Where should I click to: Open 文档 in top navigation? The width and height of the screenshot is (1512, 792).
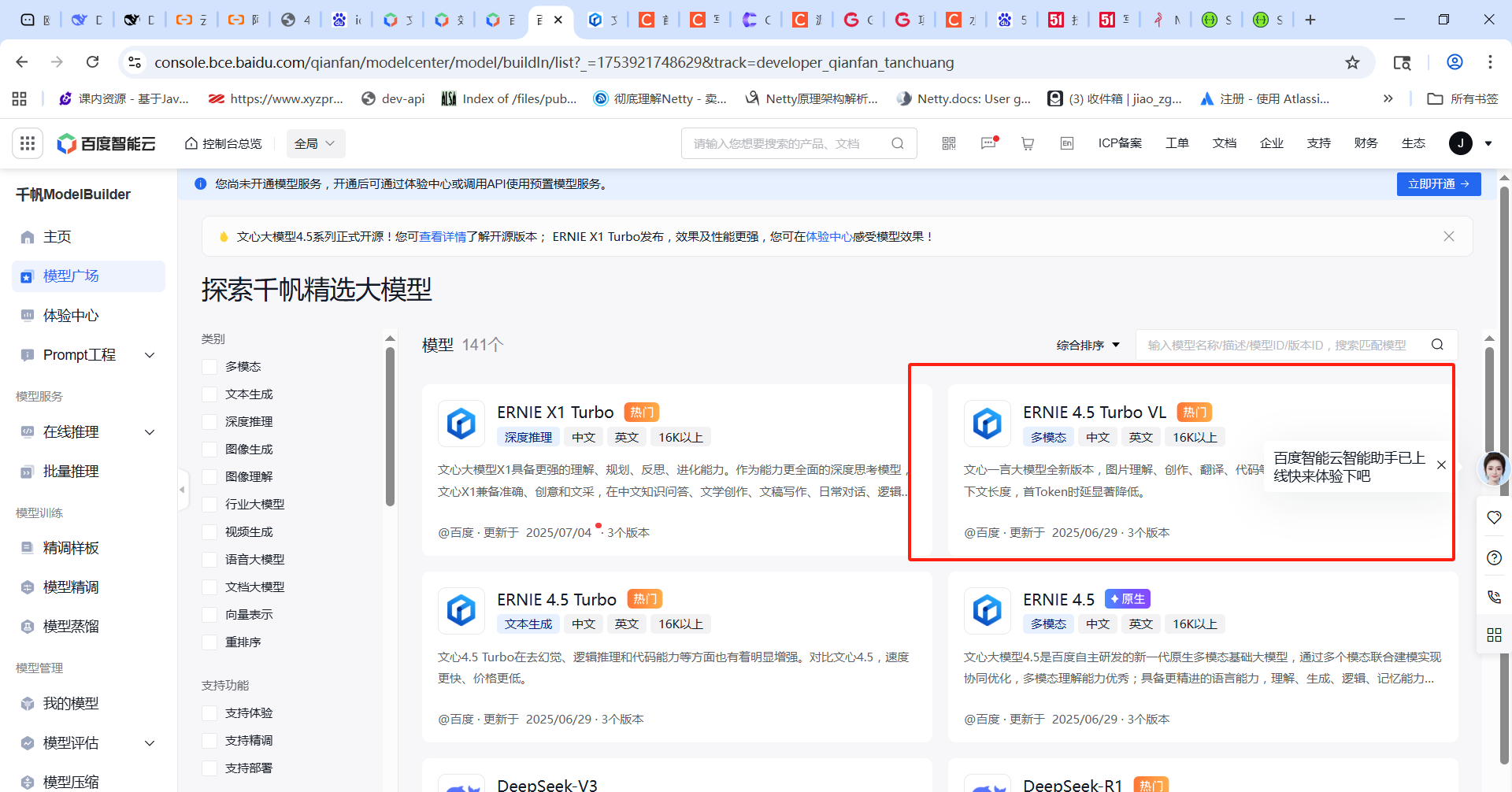1225,143
